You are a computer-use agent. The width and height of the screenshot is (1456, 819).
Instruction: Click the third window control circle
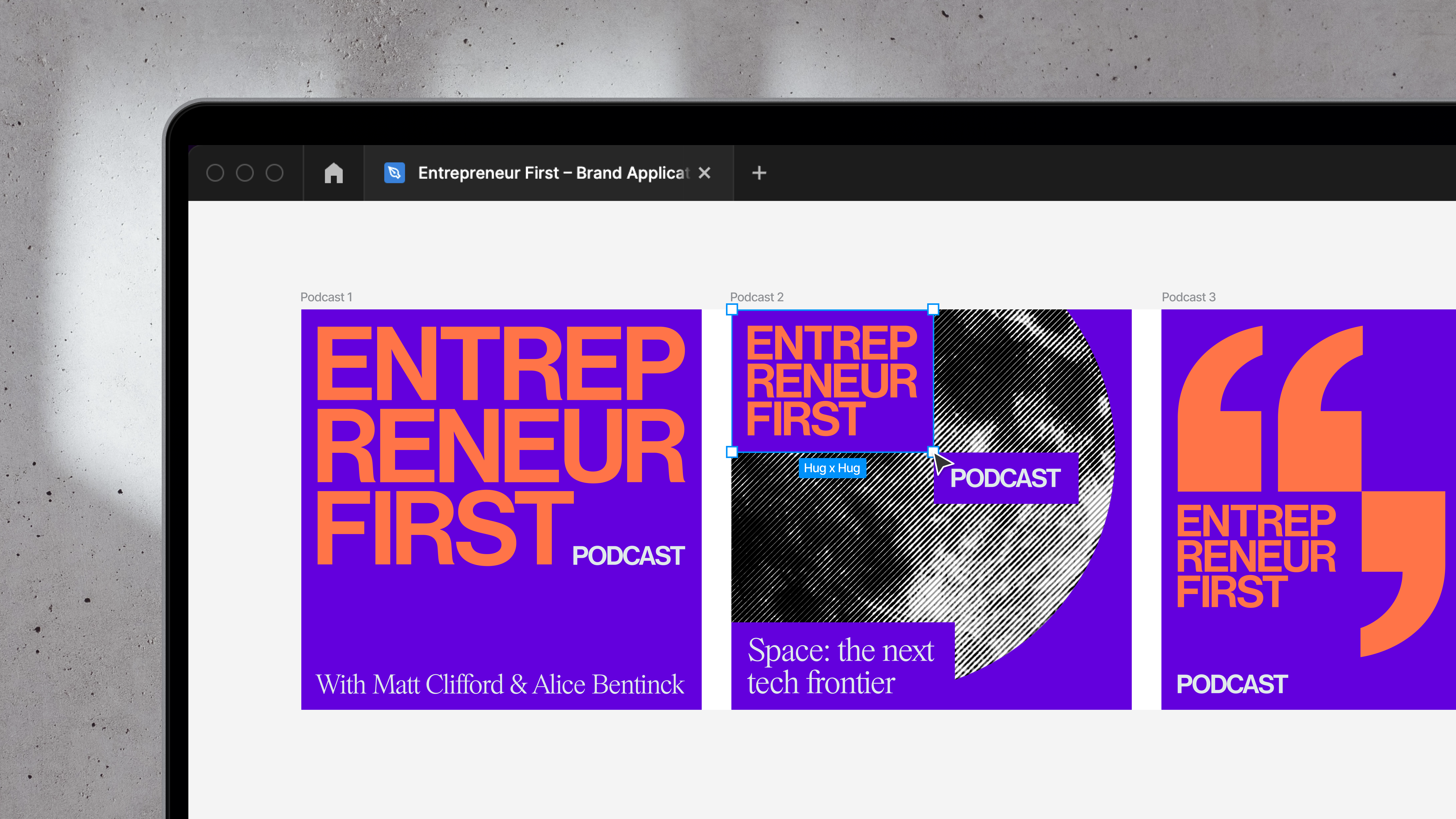275,173
